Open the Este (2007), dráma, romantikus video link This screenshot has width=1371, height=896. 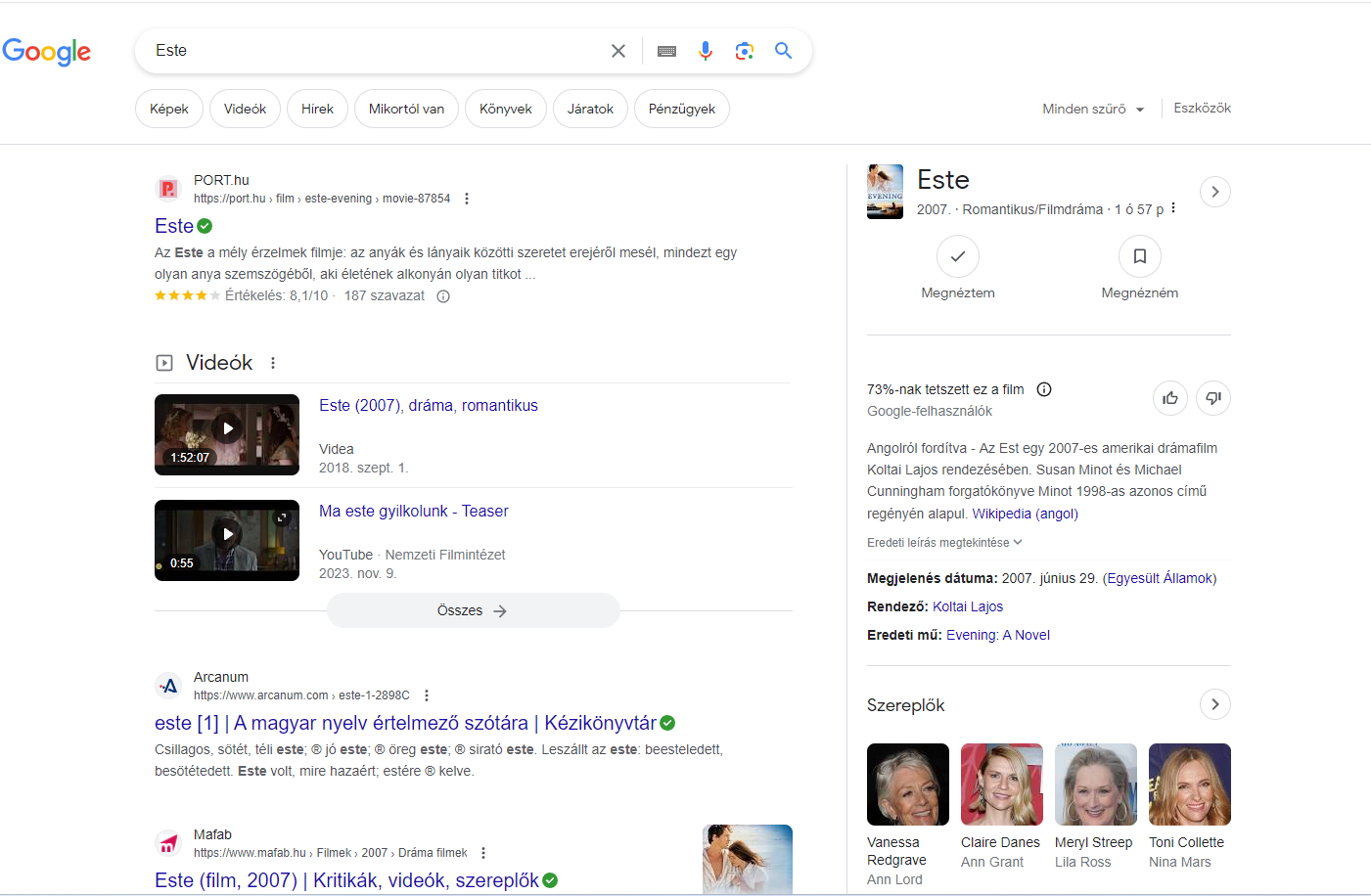pos(429,406)
